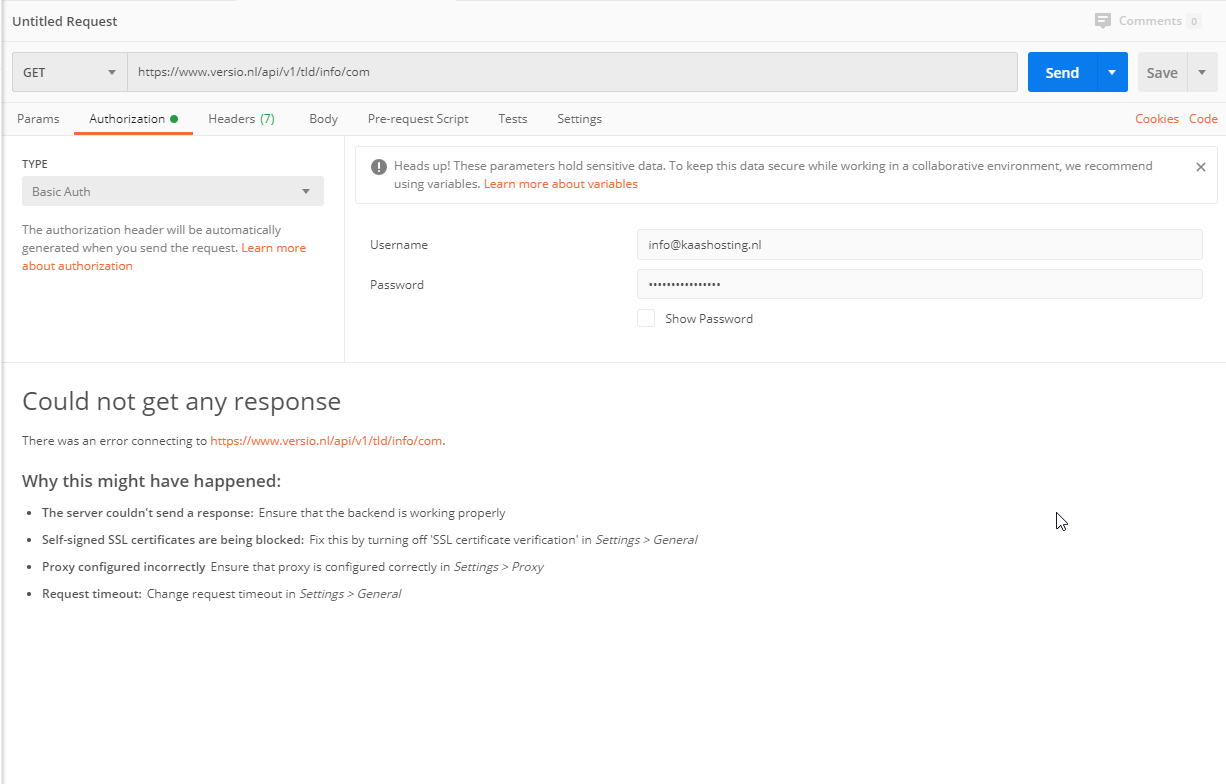Click the Comments speech bubble icon
Viewport: 1226px width, 784px height.
coord(1103,21)
